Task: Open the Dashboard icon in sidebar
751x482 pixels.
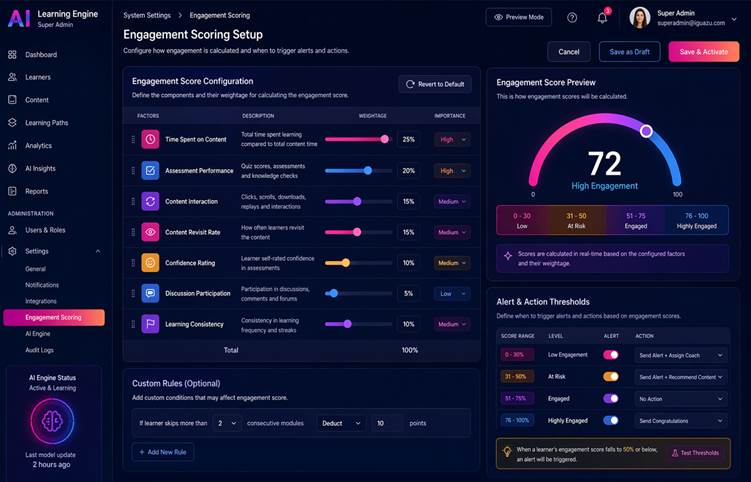Action: pyautogui.click(x=12, y=55)
